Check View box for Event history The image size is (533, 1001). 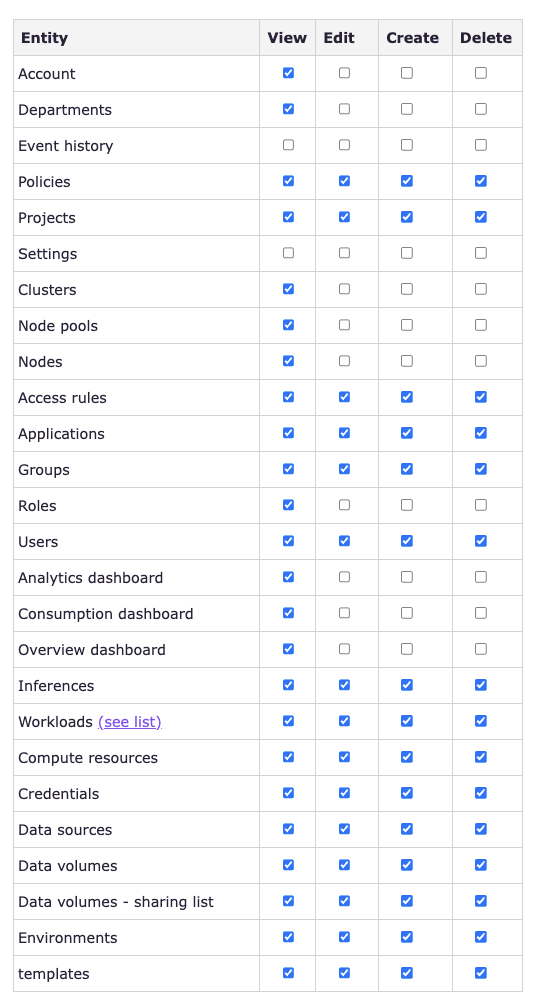pyautogui.click(x=288, y=145)
